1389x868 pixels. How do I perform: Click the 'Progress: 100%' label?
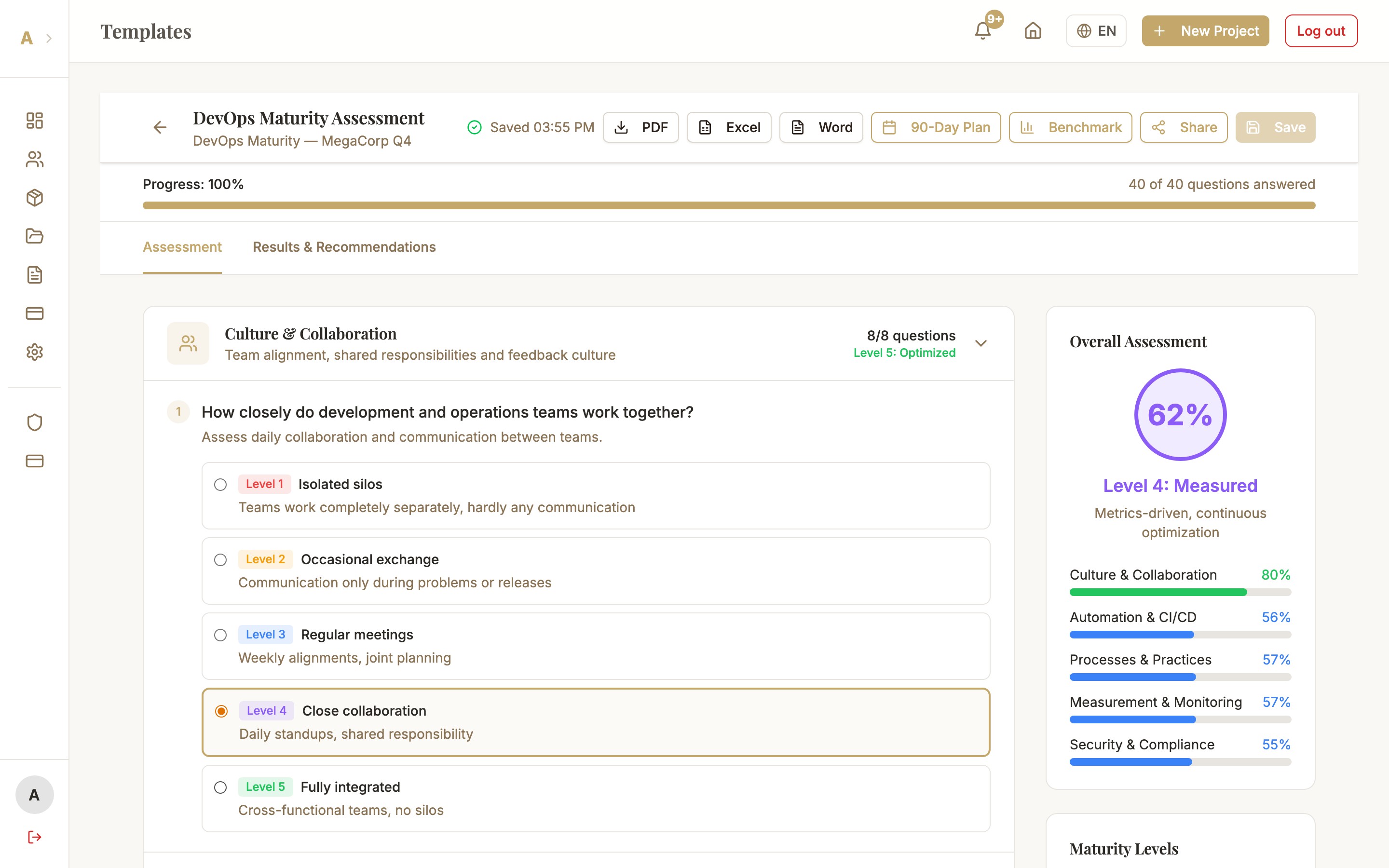[193, 184]
